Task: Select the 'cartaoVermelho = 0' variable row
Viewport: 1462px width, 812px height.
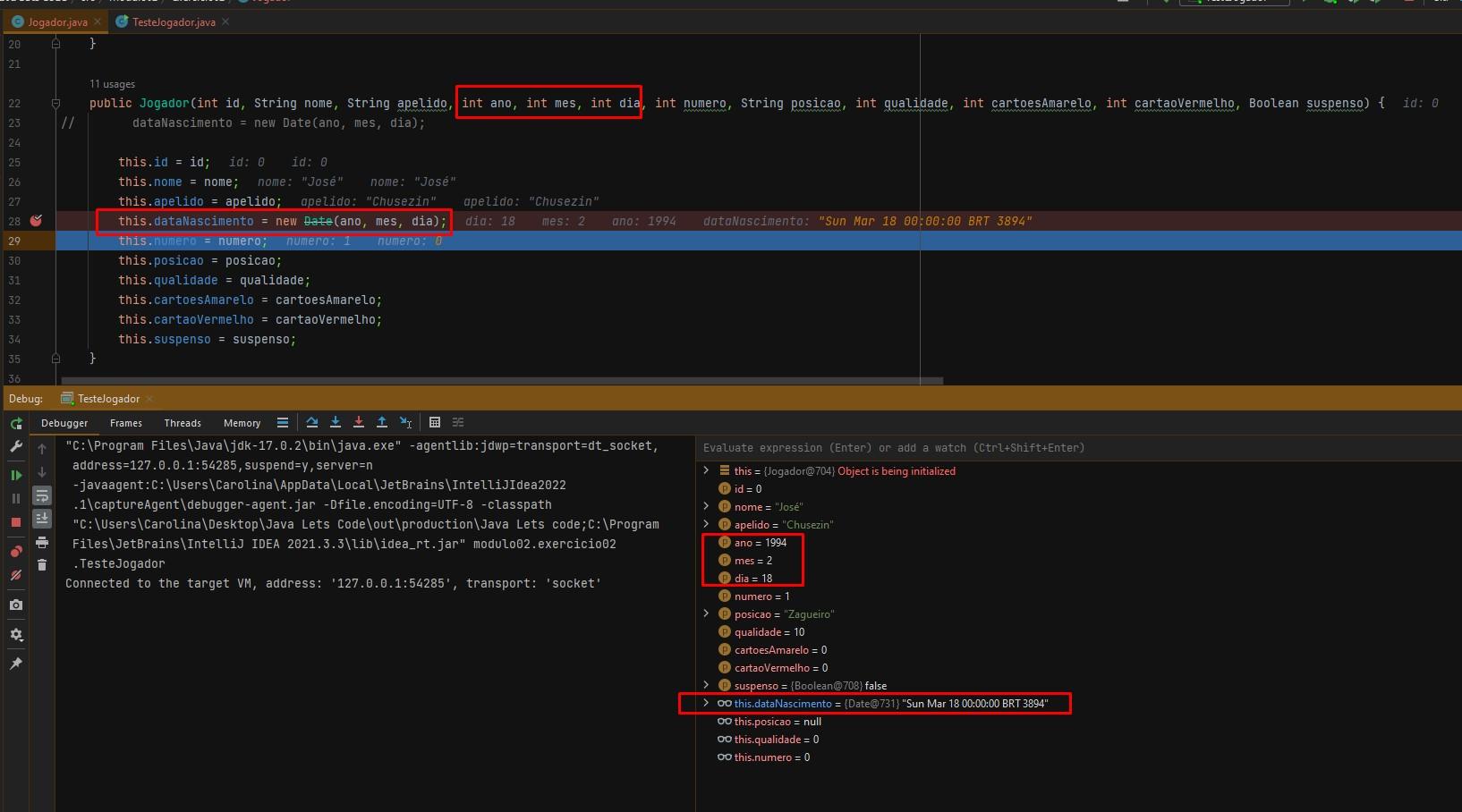Action: click(1078, 668)
